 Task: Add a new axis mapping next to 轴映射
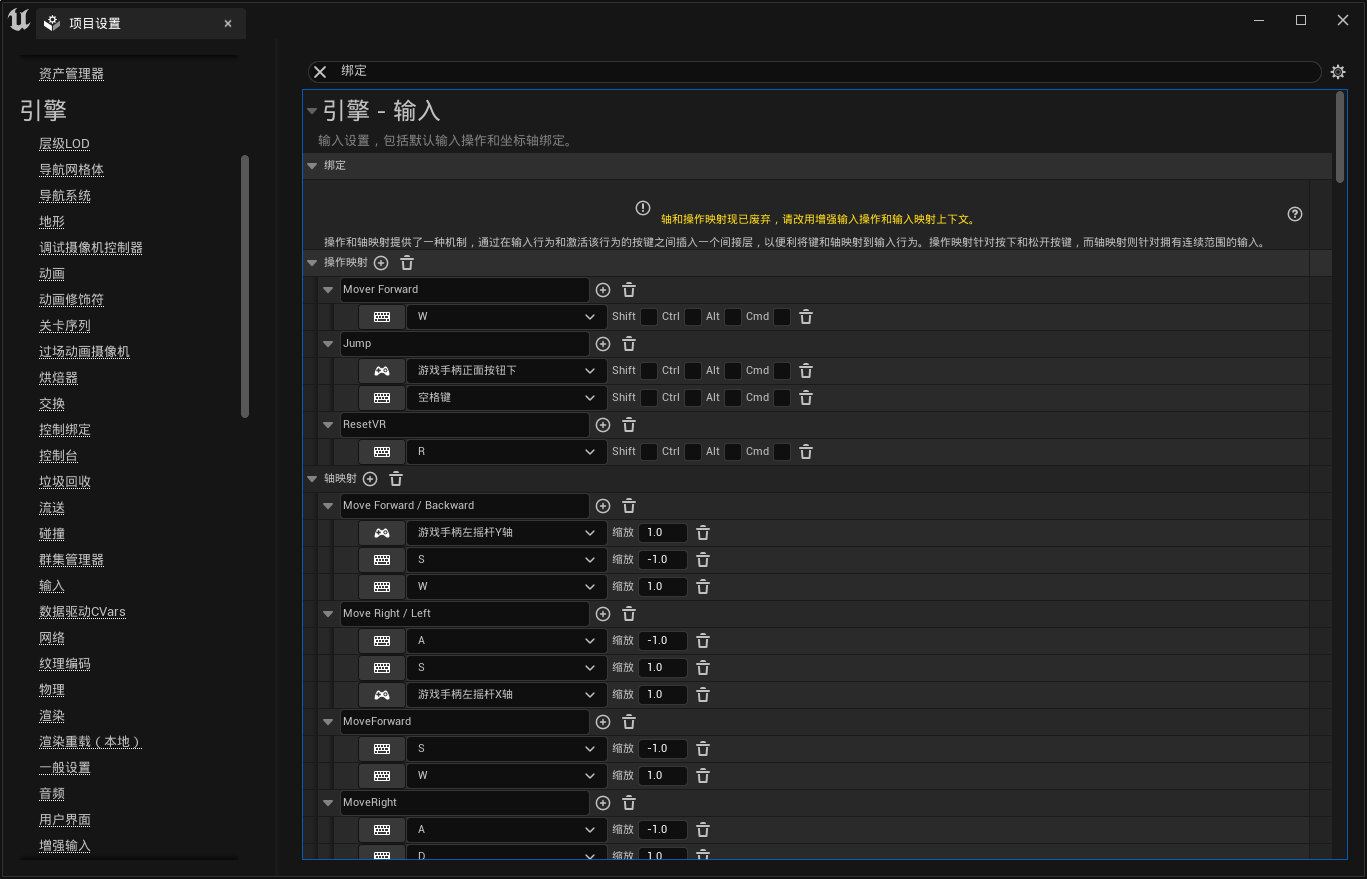[370, 479]
